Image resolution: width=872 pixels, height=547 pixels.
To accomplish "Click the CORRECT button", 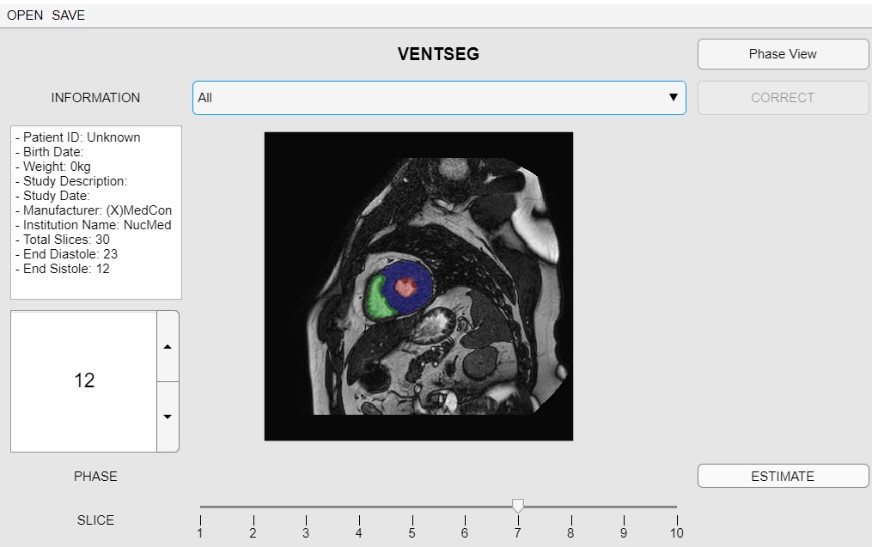I will pos(782,98).
